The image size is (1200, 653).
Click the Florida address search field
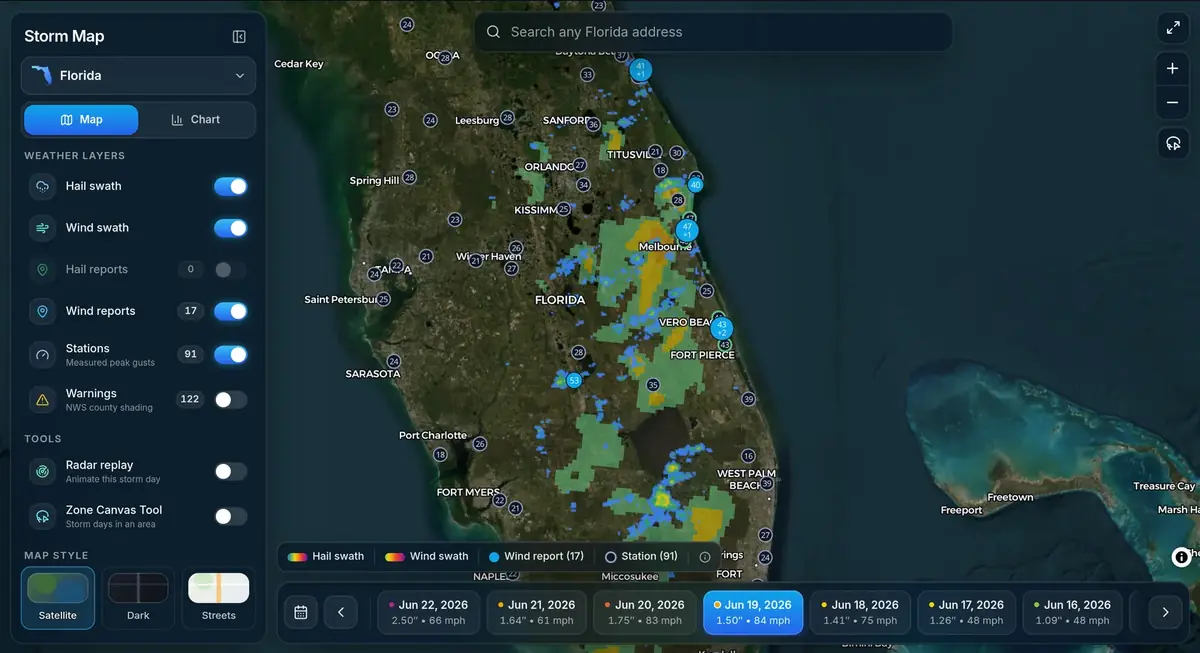tap(713, 32)
